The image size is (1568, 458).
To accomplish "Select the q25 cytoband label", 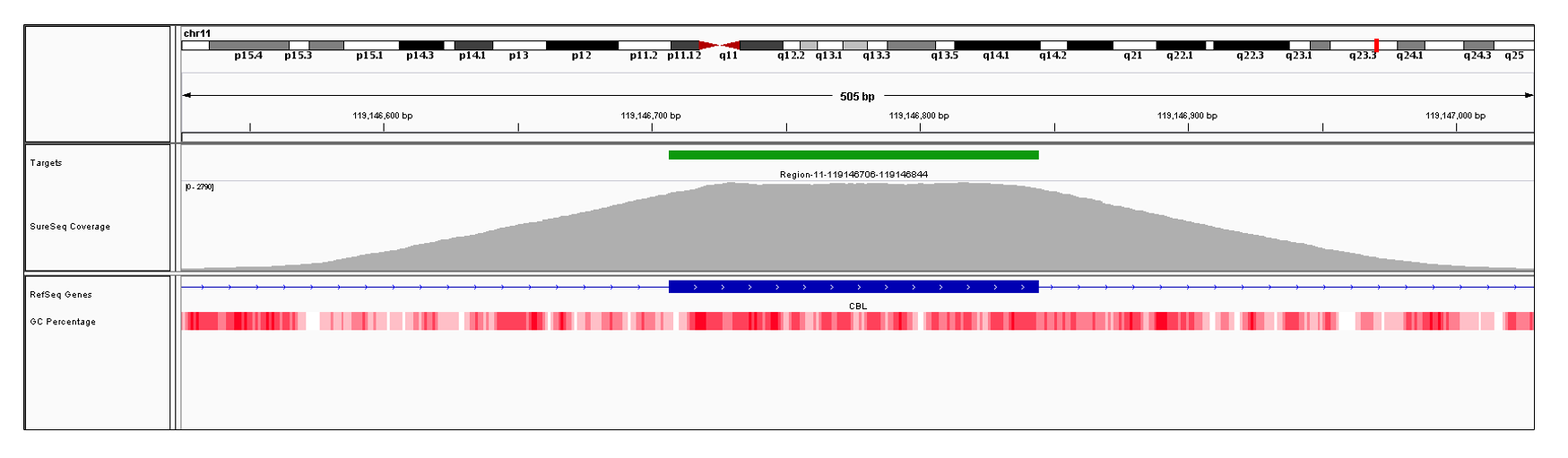I will [x=1514, y=56].
